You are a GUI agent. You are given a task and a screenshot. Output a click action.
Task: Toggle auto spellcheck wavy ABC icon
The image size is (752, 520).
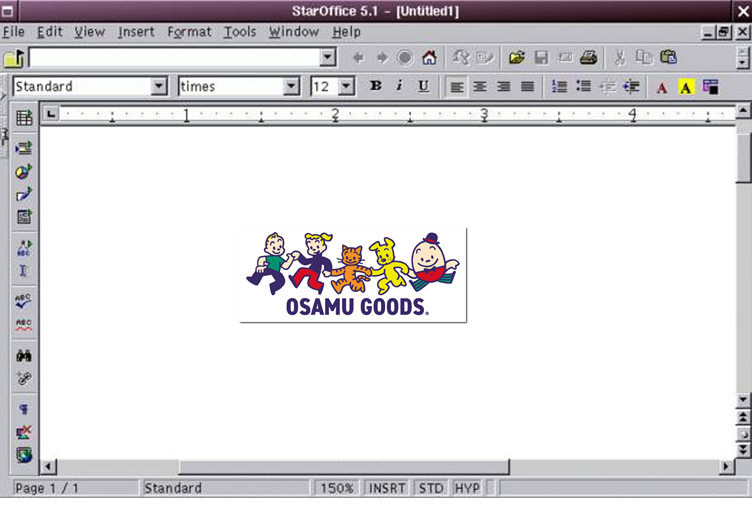24,324
